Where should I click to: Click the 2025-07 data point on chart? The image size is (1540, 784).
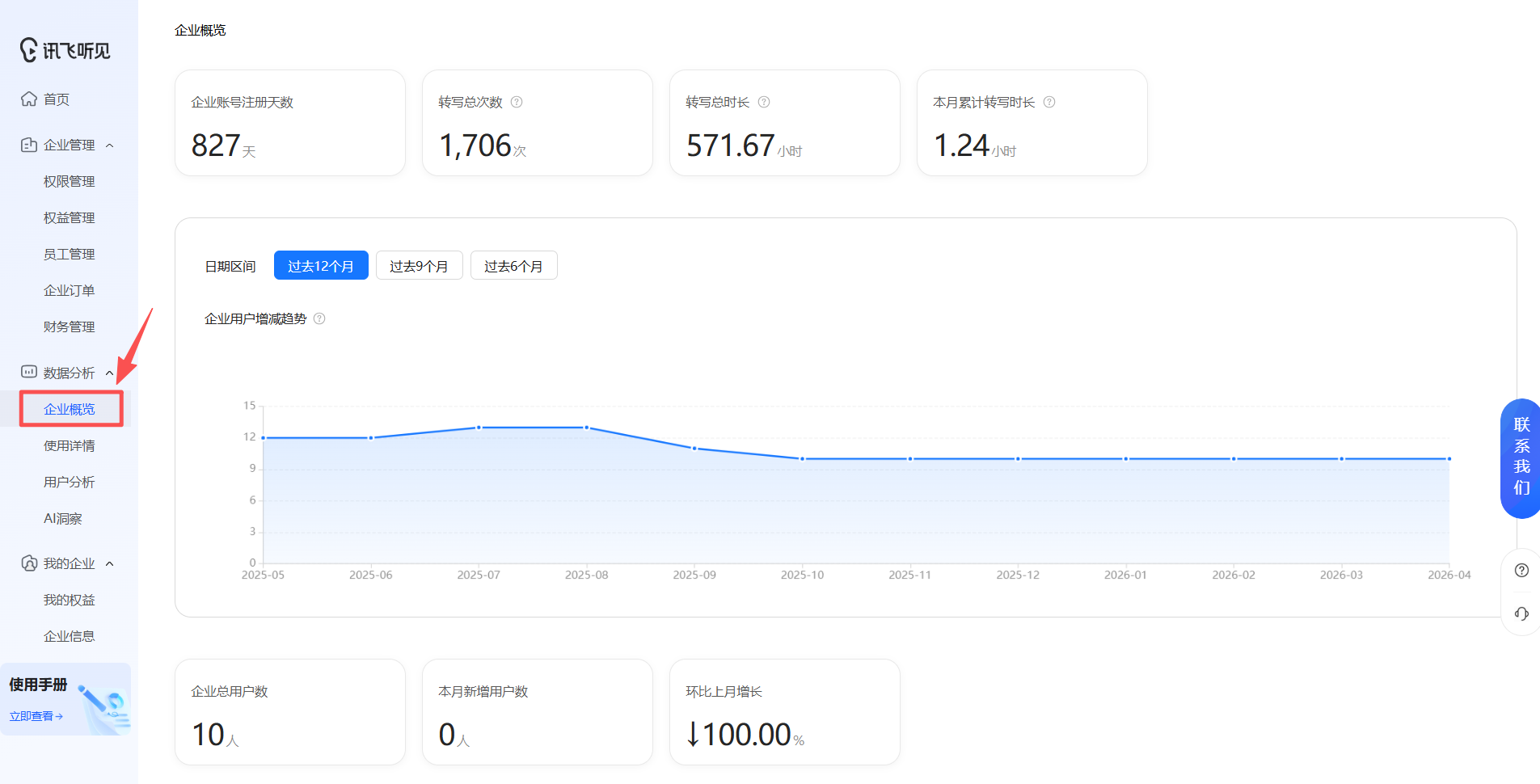point(479,428)
